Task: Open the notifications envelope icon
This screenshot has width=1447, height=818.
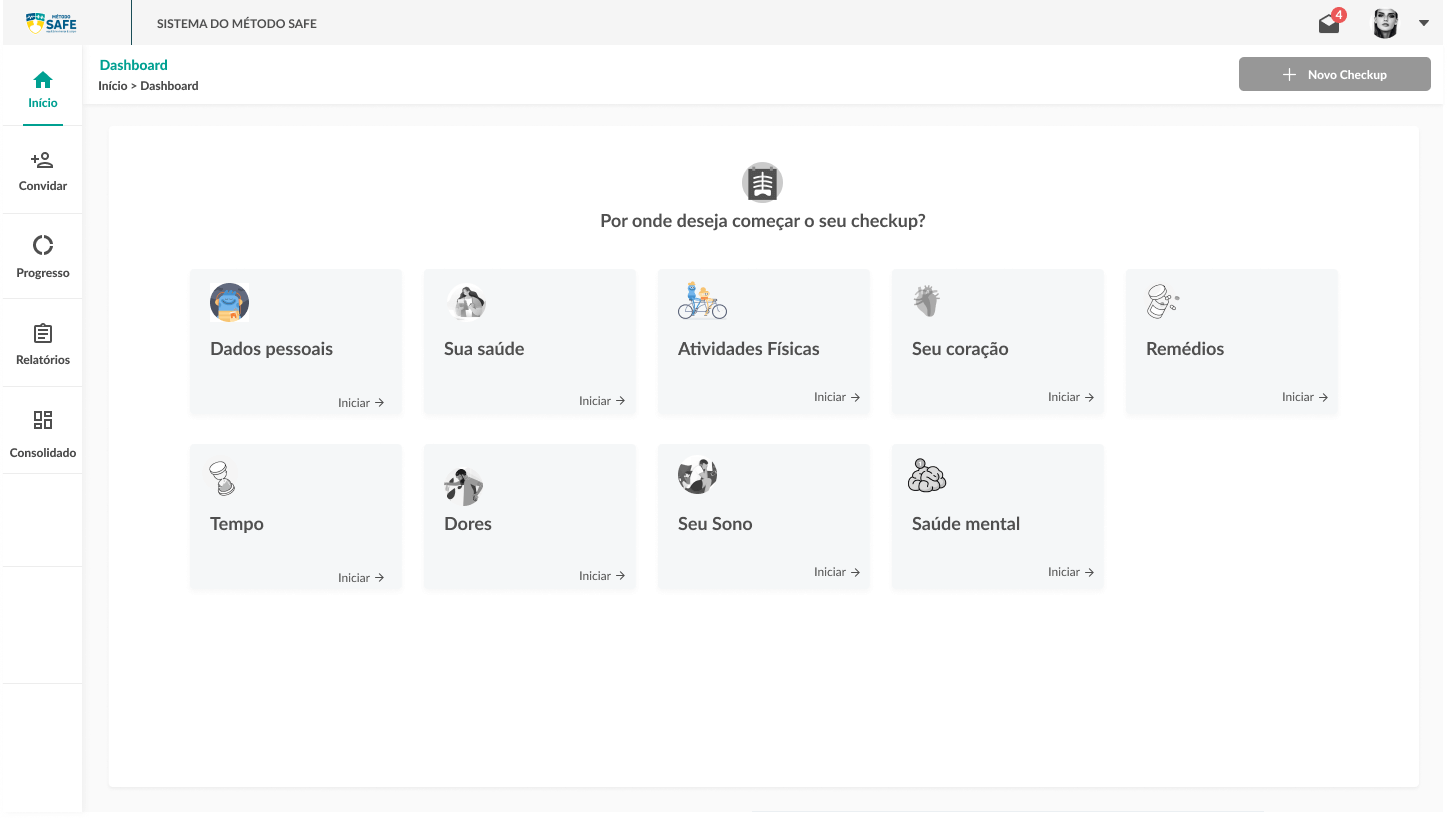Action: pos(1329,24)
